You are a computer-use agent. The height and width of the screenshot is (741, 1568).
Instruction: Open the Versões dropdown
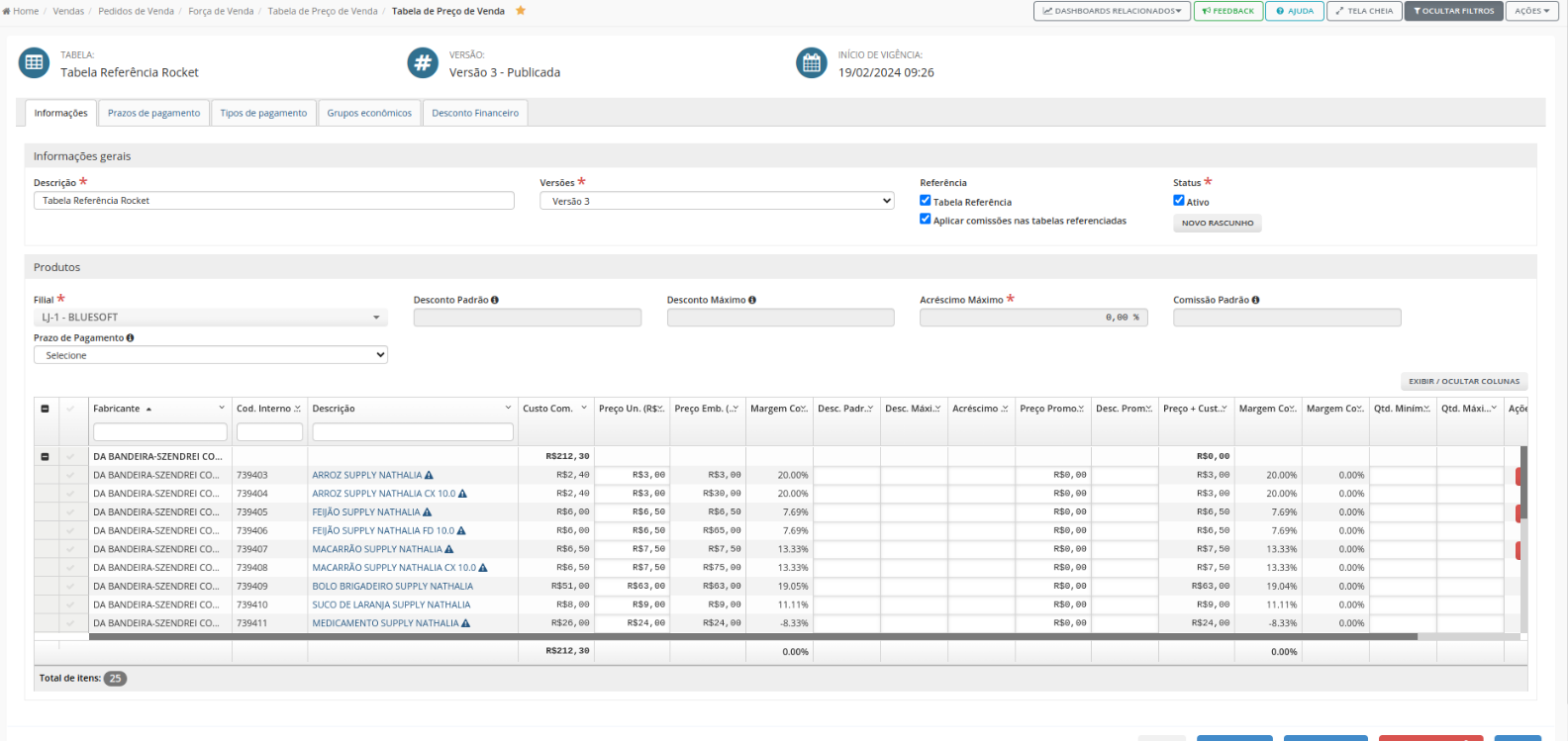tap(717, 201)
